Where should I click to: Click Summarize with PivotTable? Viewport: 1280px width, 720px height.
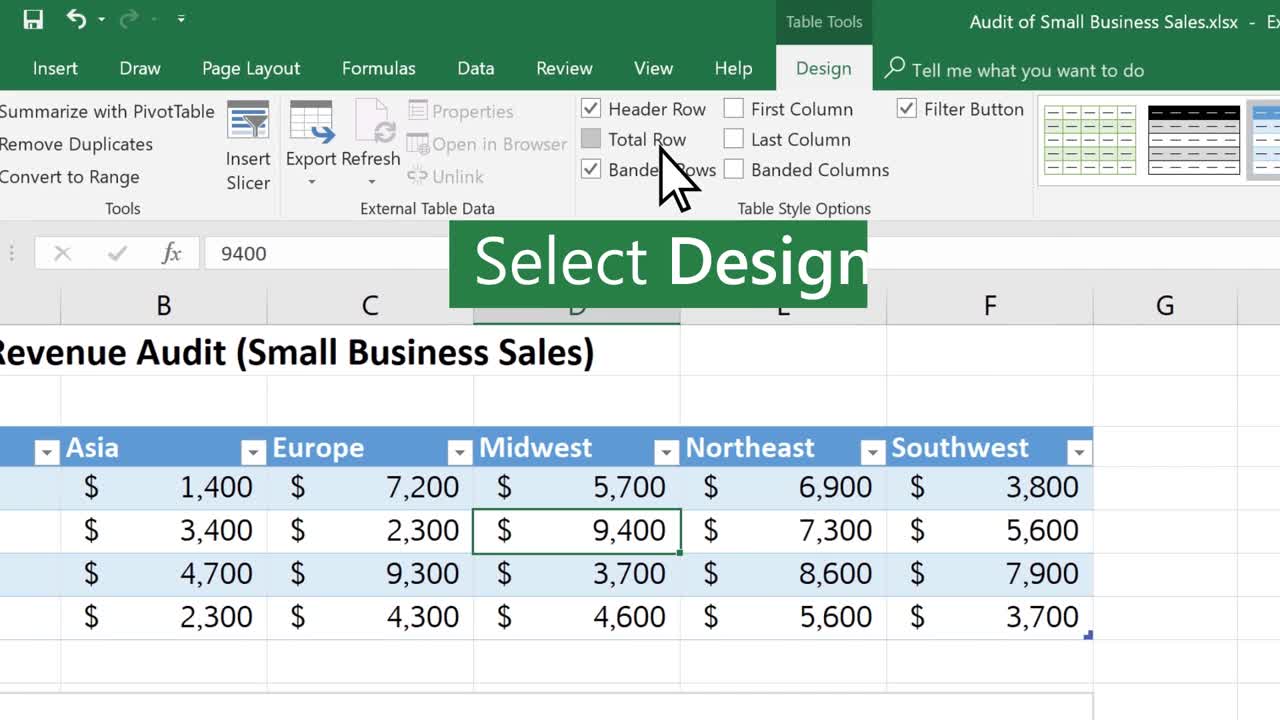click(107, 111)
